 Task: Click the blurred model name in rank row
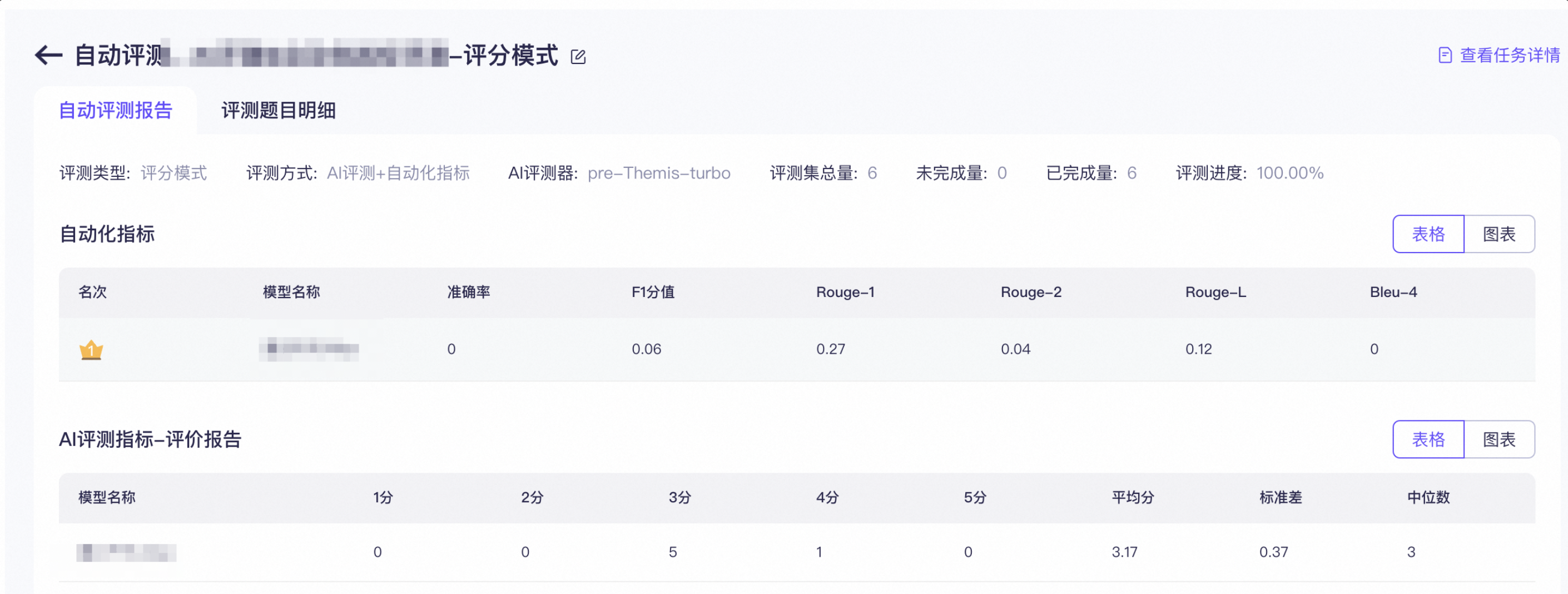coord(309,349)
